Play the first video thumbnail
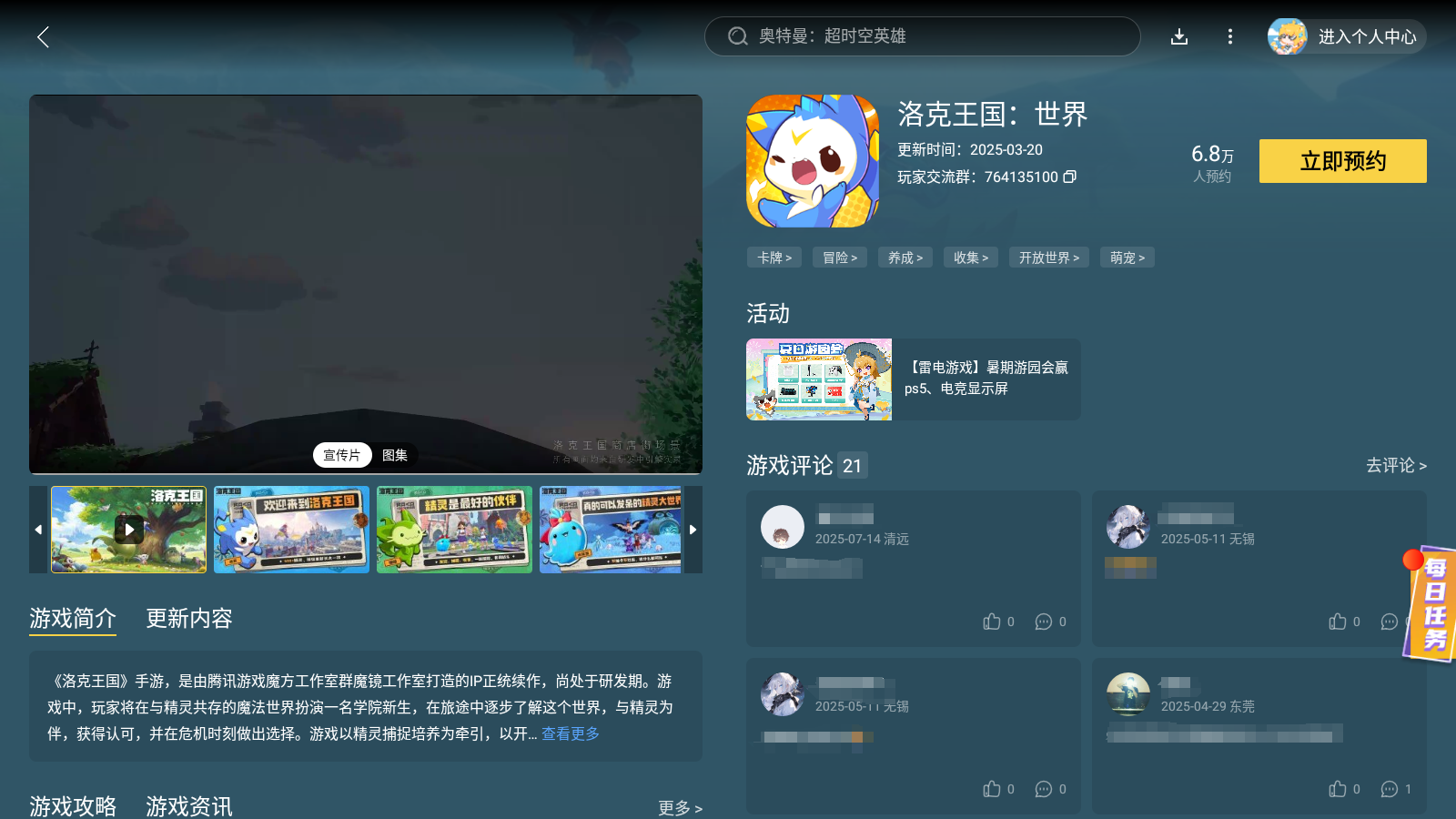 click(x=129, y=529)
